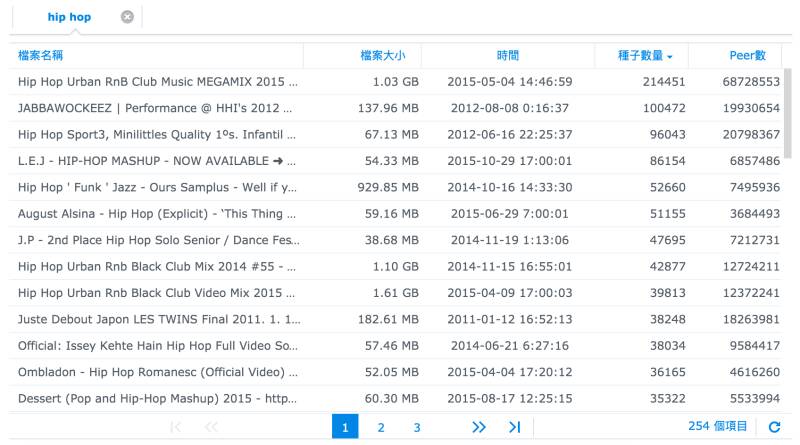Go to page 3
Image resolution: width=800 pixels, height=445 pixels.
coord(417,427)
